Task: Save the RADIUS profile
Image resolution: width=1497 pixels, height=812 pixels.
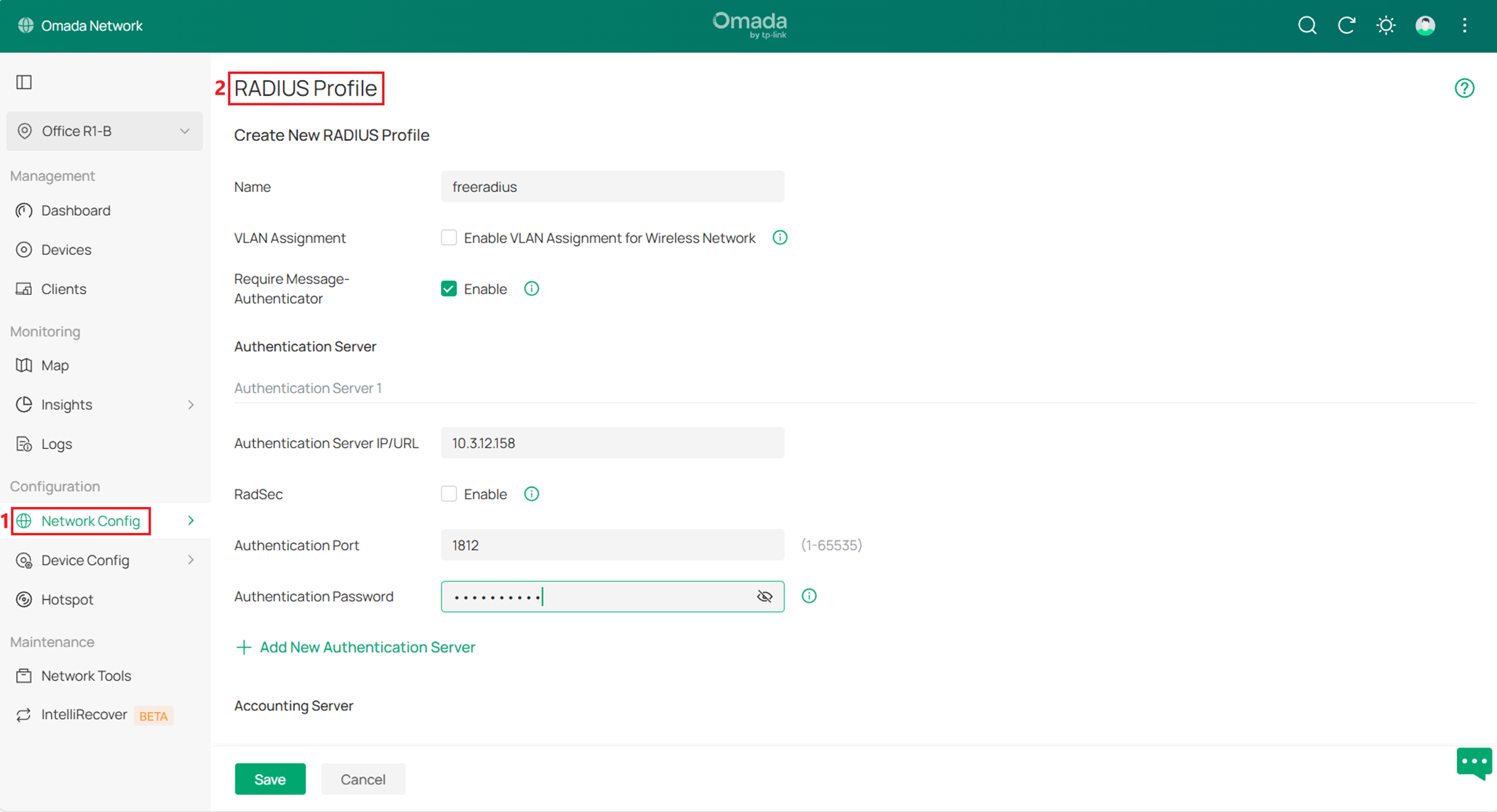Action: tap(270, 779)
